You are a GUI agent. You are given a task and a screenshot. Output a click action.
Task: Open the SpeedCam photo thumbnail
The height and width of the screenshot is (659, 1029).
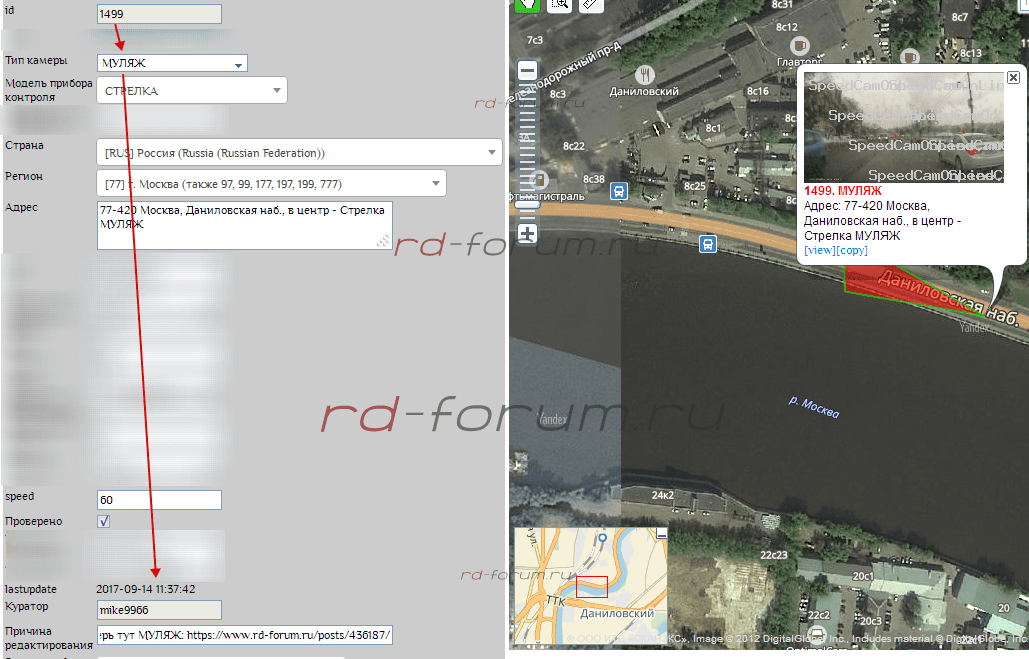click(x=903, y=127)
